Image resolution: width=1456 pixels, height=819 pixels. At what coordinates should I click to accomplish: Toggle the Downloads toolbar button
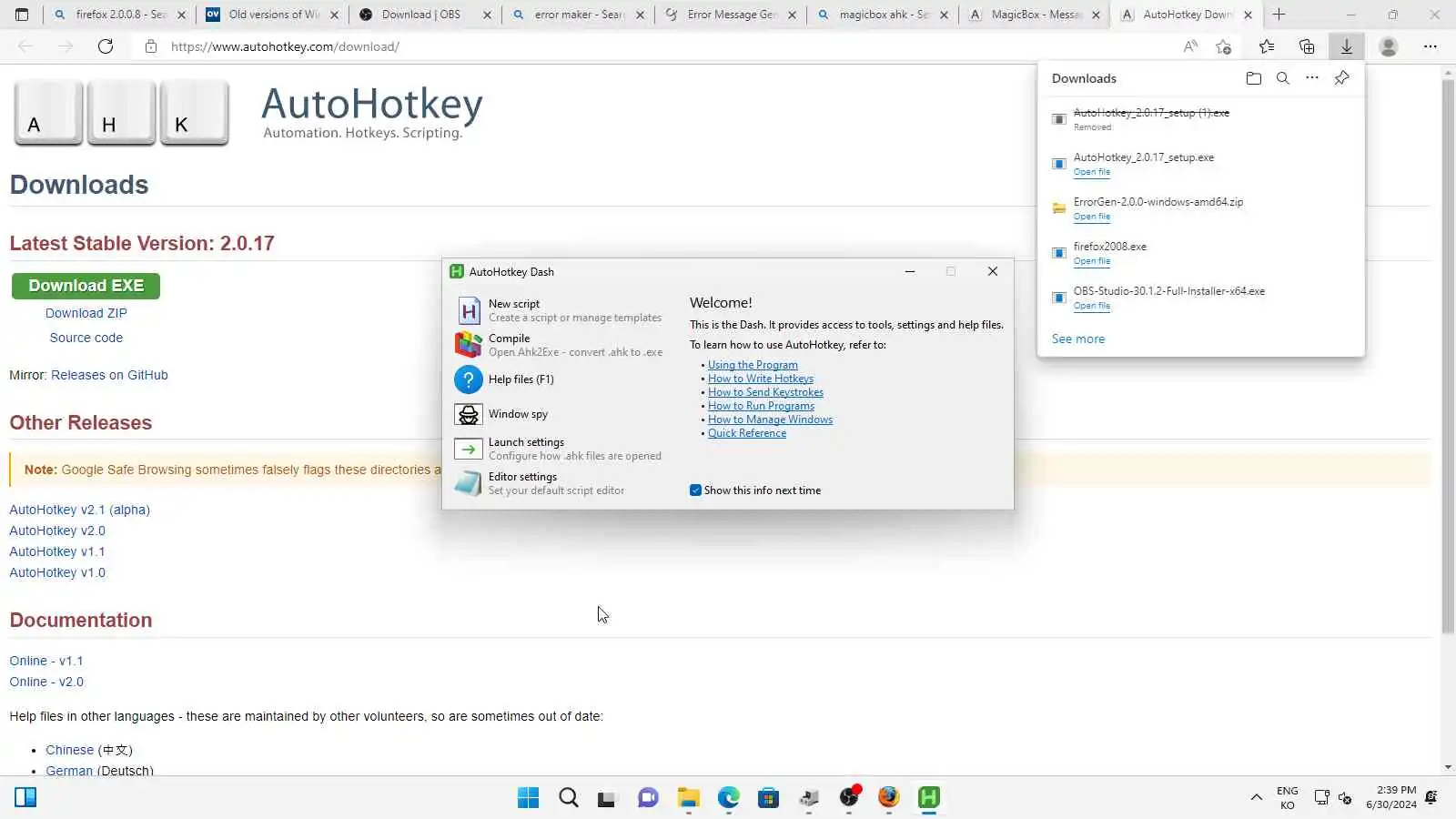click(1347, 46)
